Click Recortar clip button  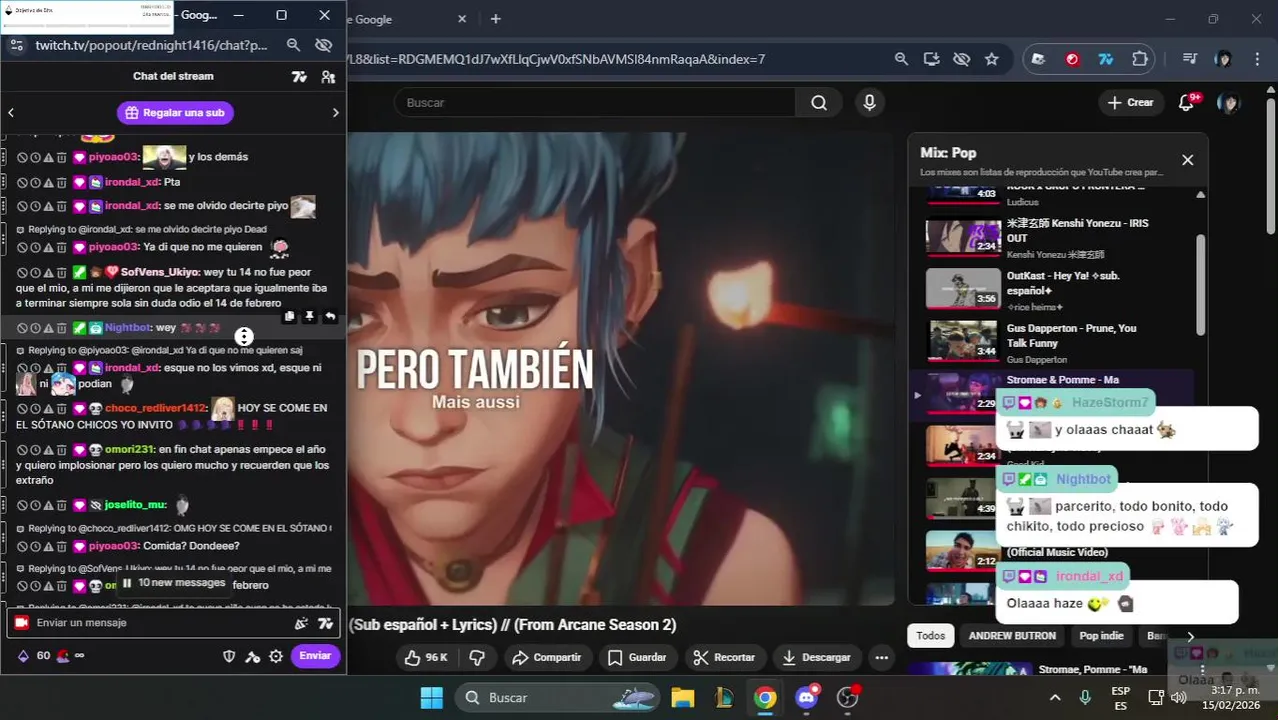[724, 658]
